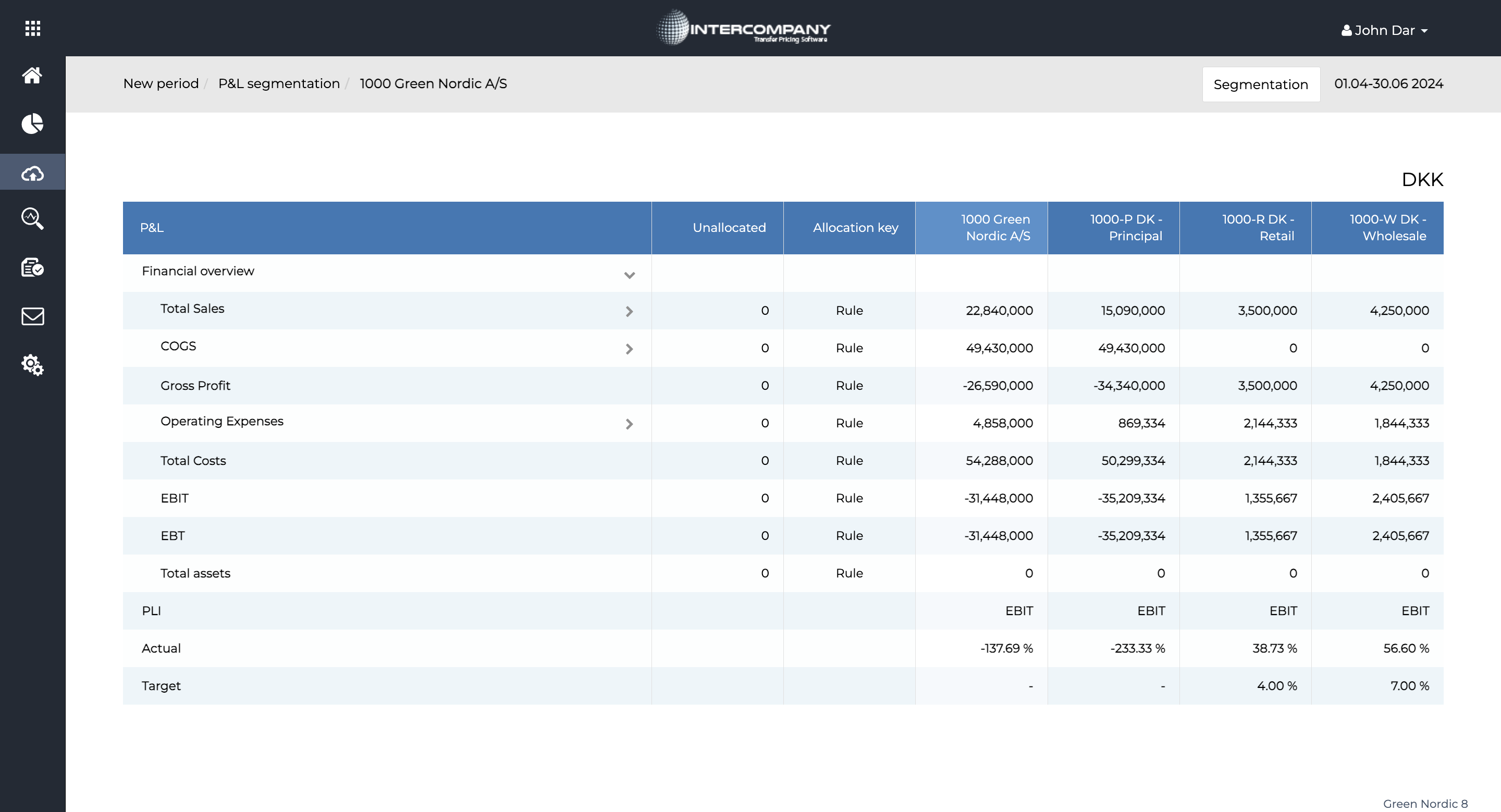The width and height of the screenshot is (1501, 812).
Task: Navigate to New period breadcrumb
Action: tap(161, 83)
